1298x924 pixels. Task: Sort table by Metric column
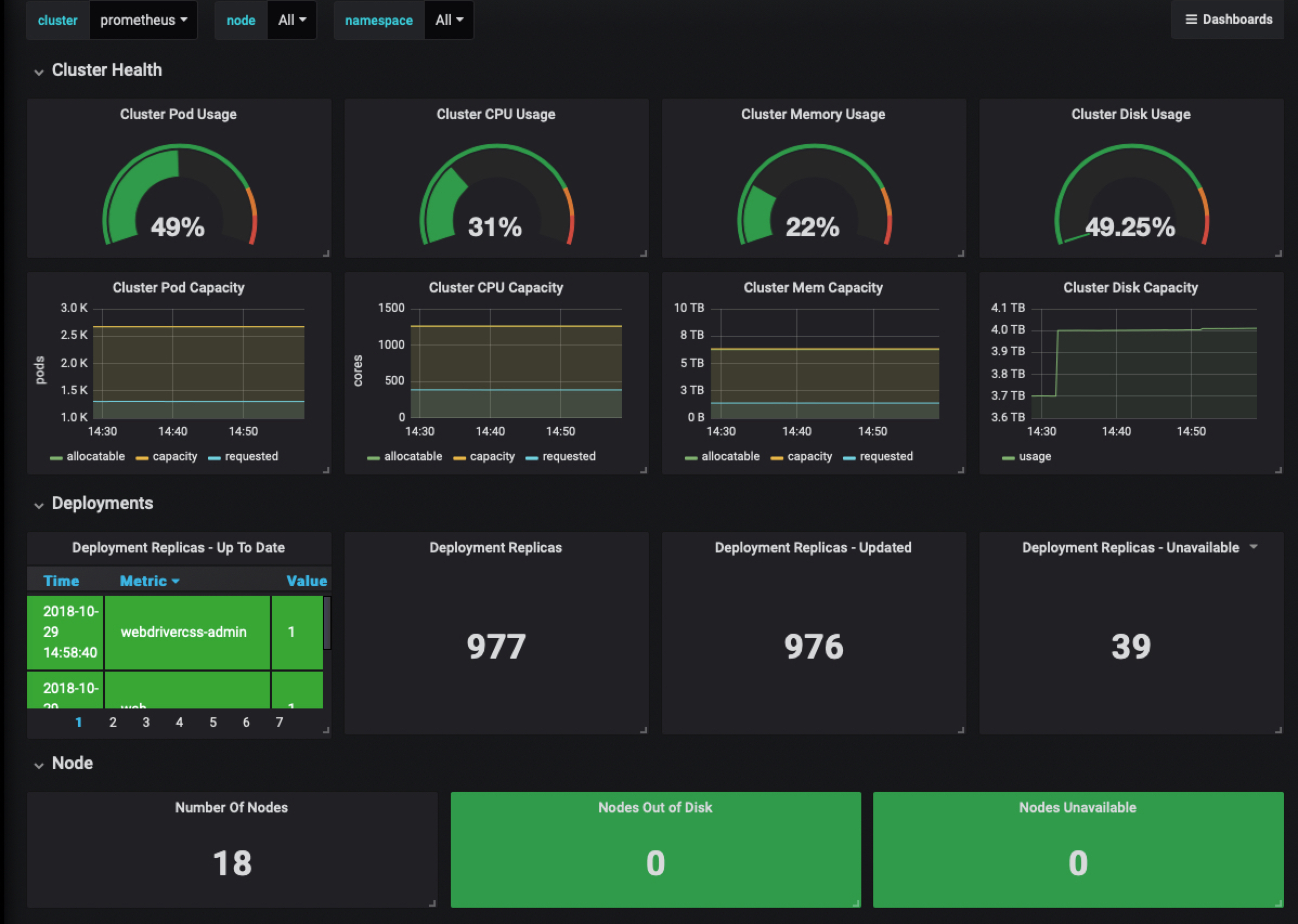144,581
